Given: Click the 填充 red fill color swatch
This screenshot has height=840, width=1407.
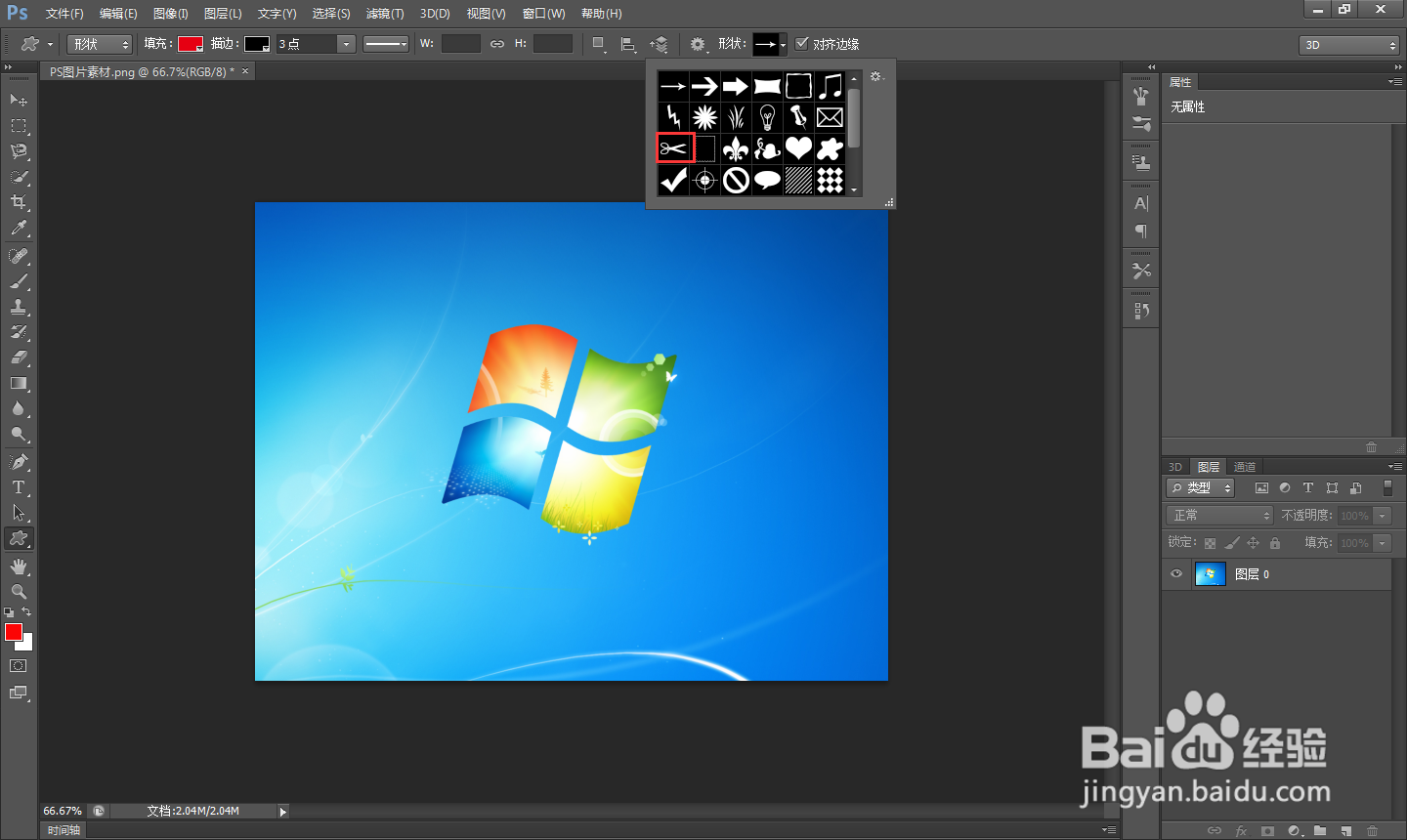Looking at the screenshot, I should click(190, 44).
